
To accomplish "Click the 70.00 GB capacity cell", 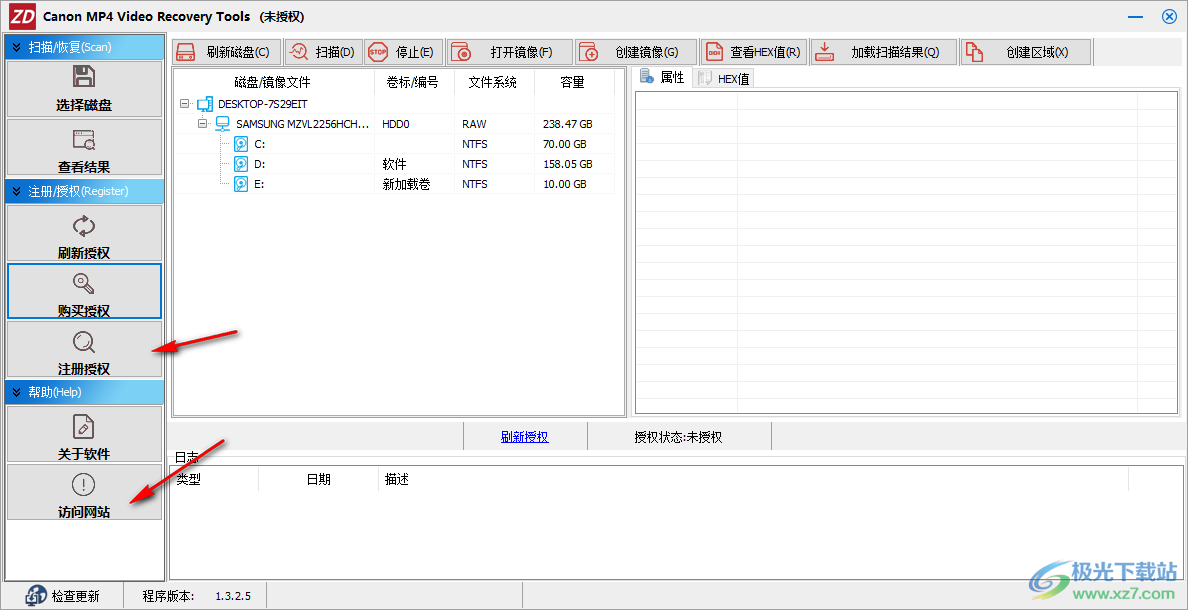I will pos(574,144).
